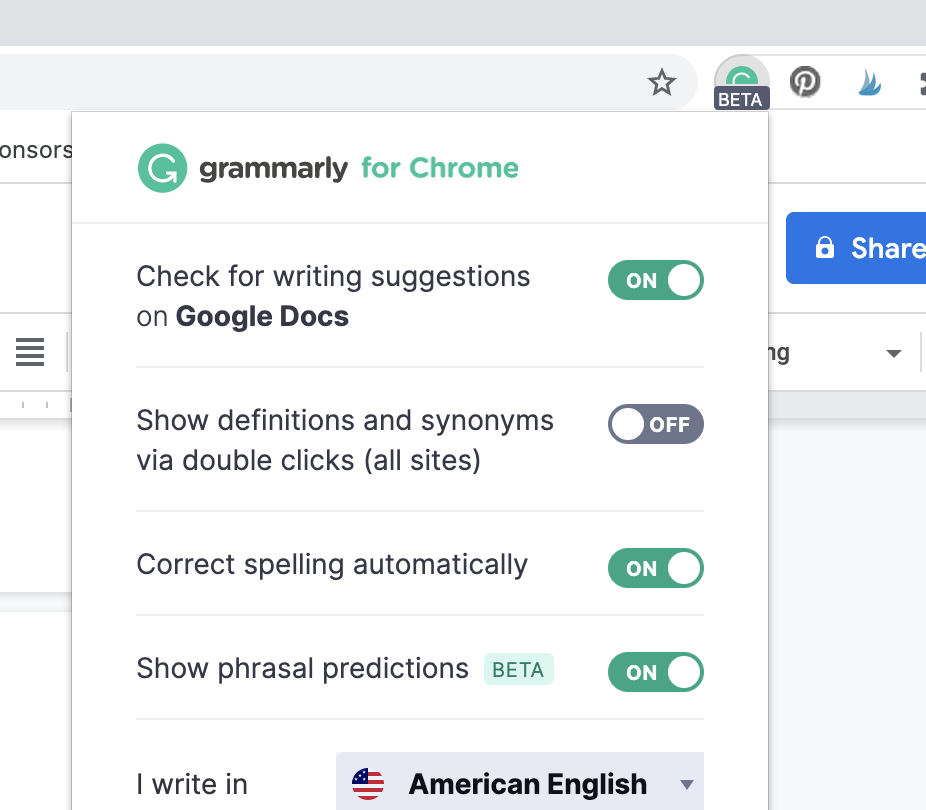Disable writing suggestions on Google Docs
The width and height of the screenshot is (926, 810).
click(655, 280)
